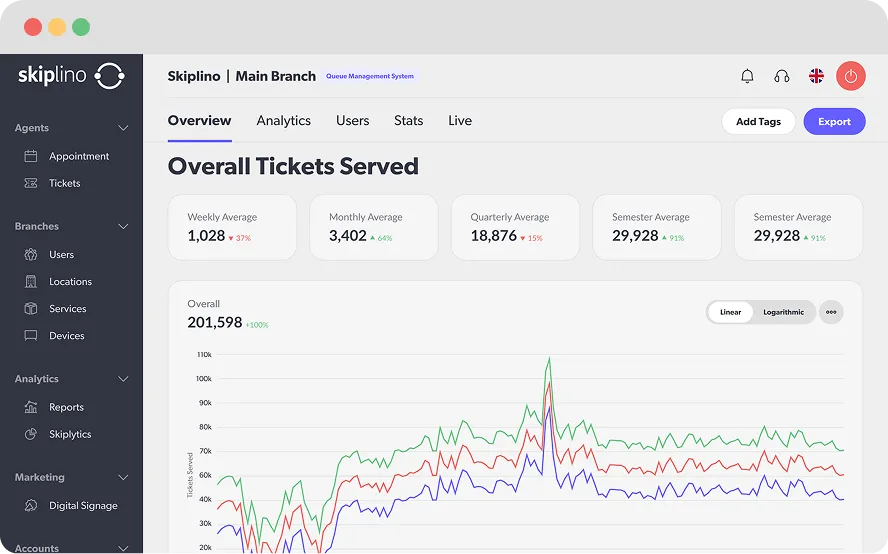Click the Devices monitor icon
The width and height of the screenshot is (888, 554).
point(31,335)
